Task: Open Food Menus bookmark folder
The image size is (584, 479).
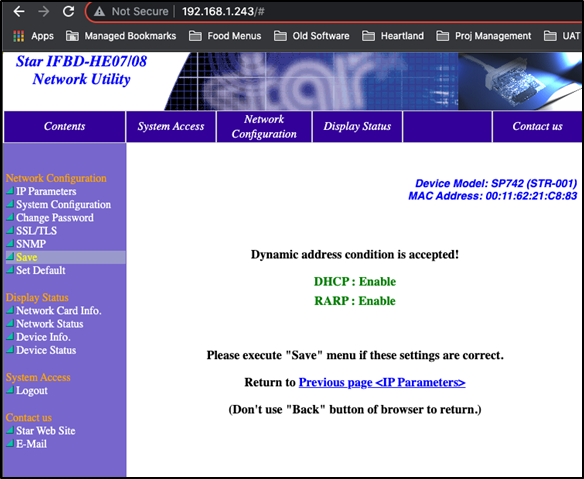Action: pyautogui.click(x=225, y=36)
